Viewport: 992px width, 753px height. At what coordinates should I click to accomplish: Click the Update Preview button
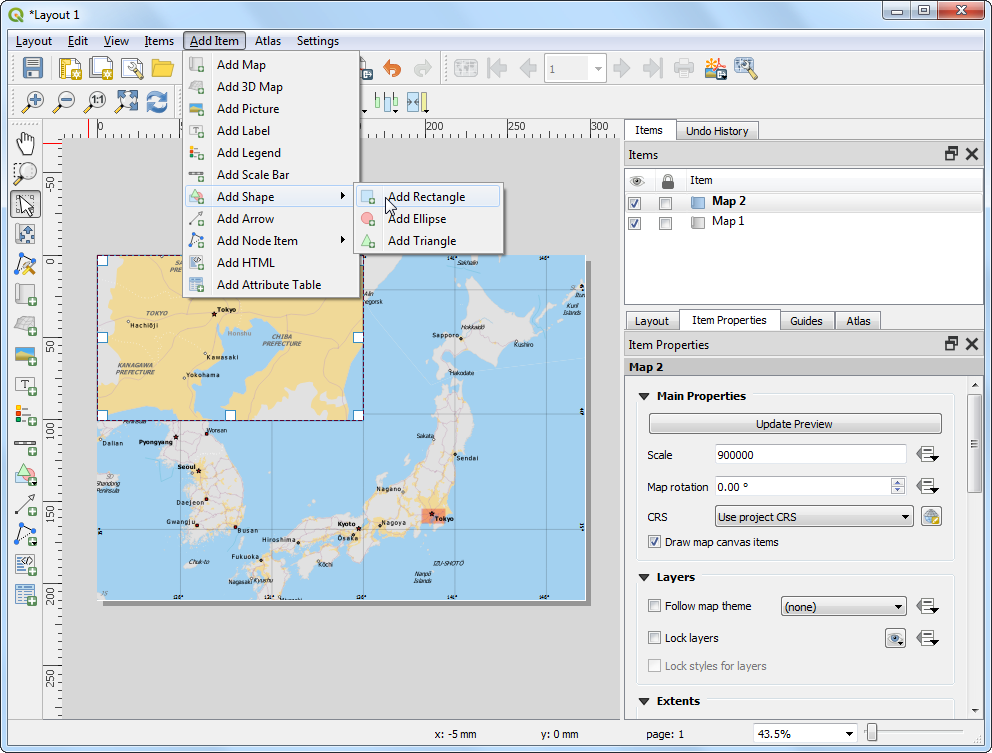795,424
